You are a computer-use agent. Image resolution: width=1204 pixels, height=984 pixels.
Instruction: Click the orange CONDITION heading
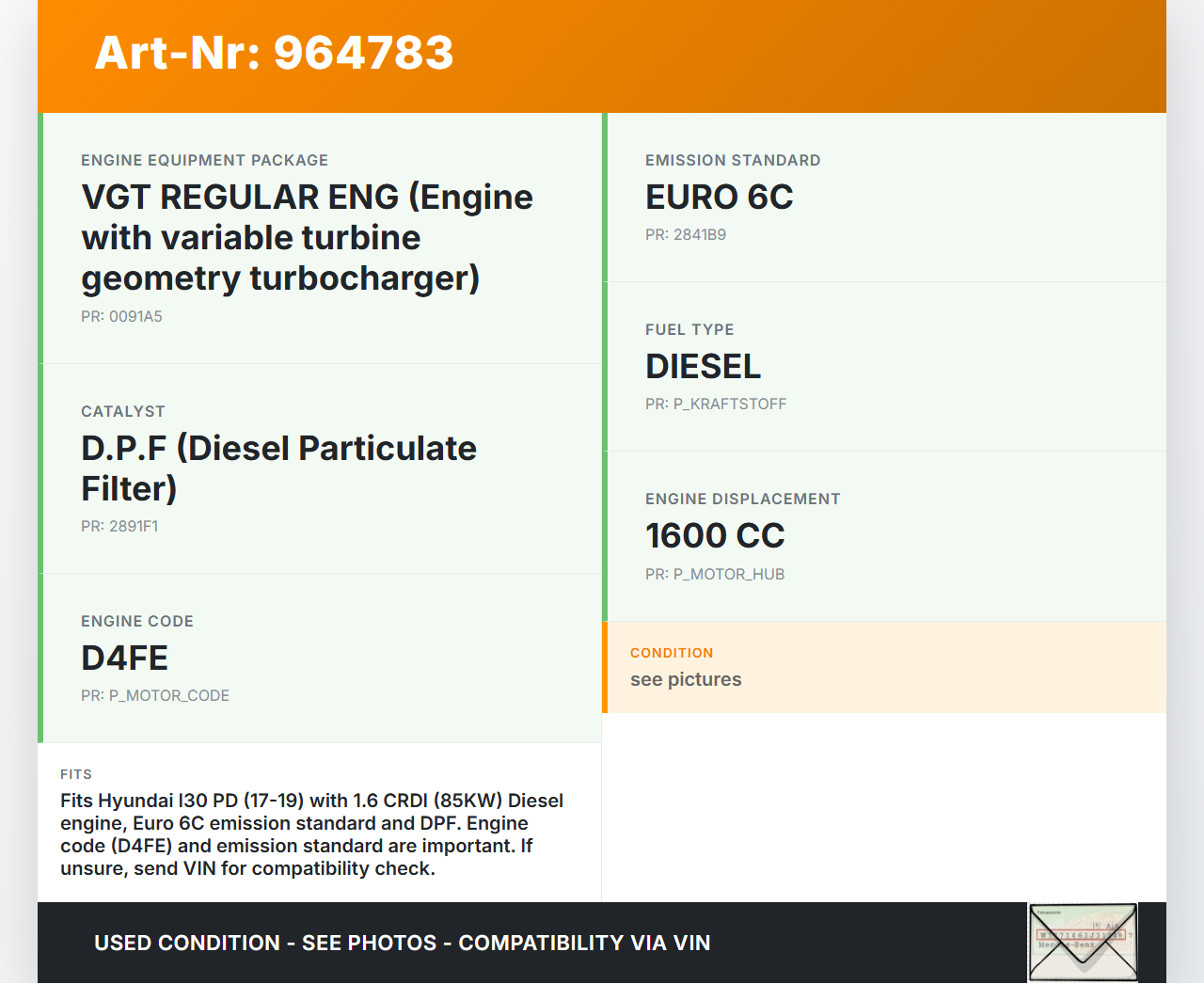(x=672, y=653)
